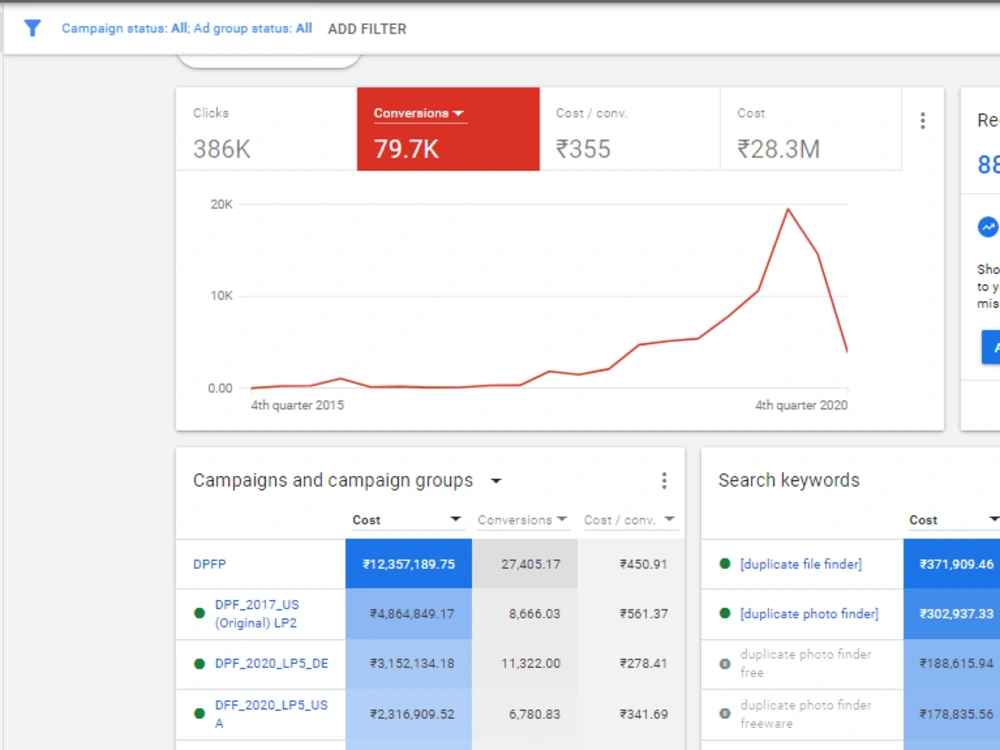The image size is (1000, 750).
Task: Open the DPFP campaign group link
Action: tap(209, 564)
